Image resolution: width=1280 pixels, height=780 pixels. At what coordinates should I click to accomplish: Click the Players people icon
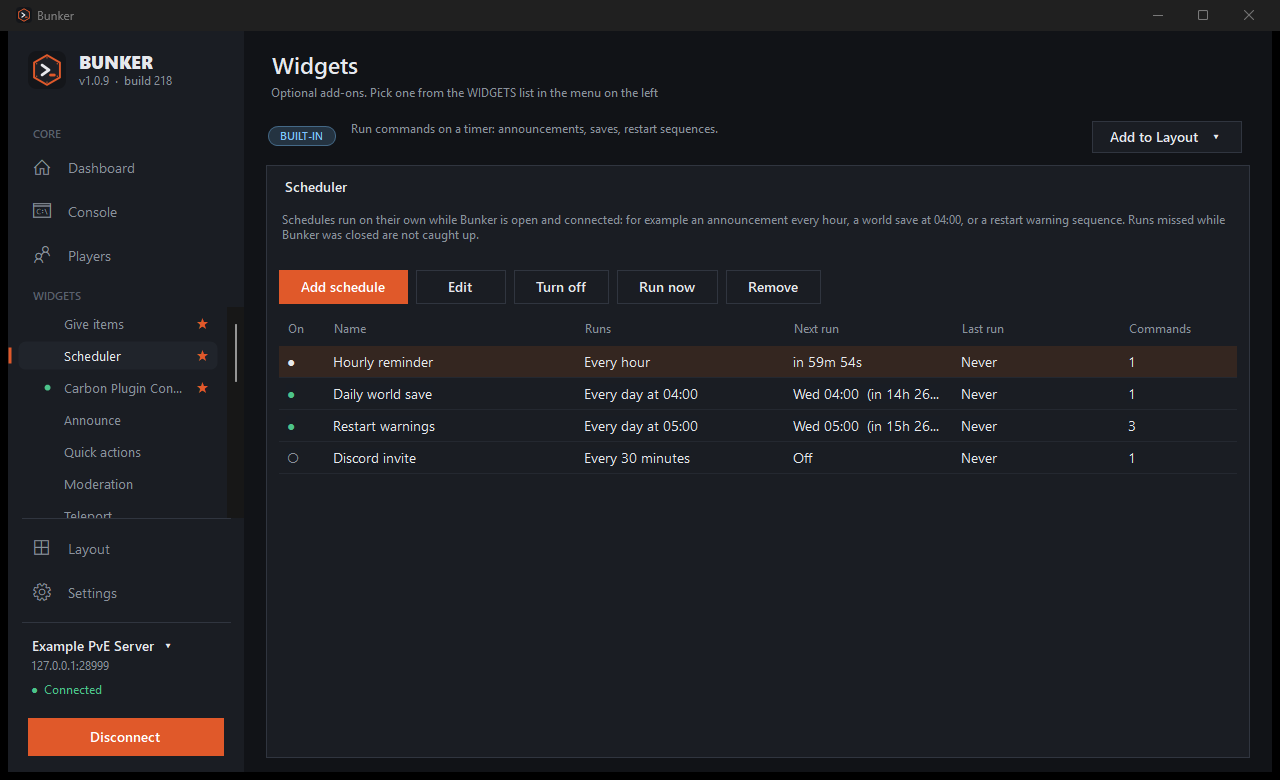42,256
